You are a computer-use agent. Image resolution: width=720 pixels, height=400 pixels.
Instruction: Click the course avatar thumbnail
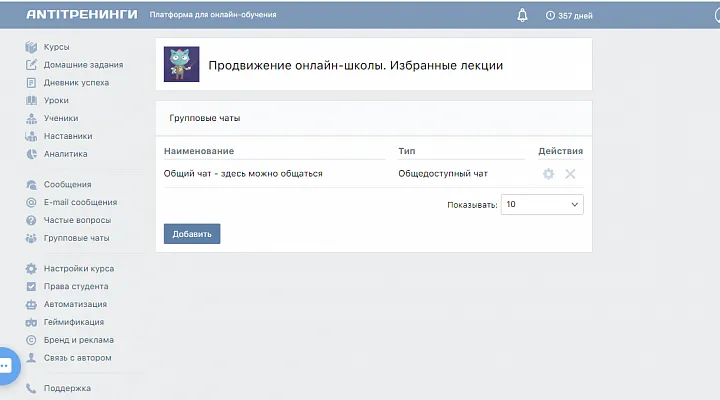pos(181,64)
